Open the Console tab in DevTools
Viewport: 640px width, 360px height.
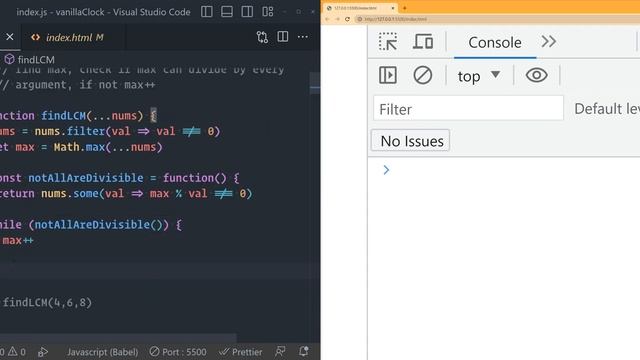495,42
